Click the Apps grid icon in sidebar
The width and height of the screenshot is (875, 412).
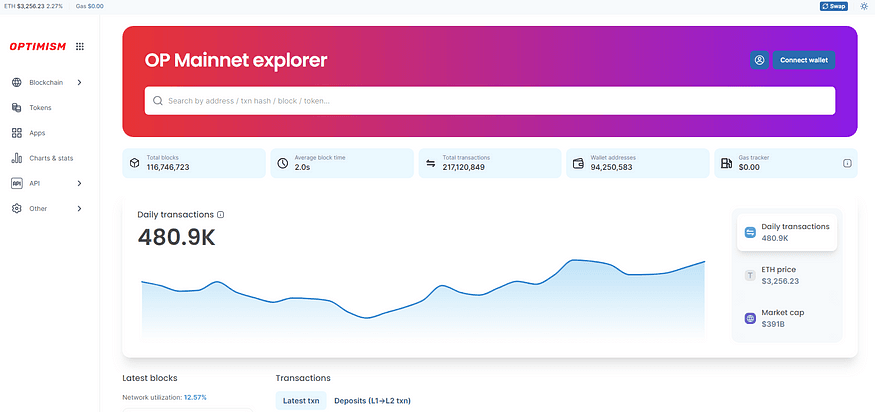coord(17,133)
